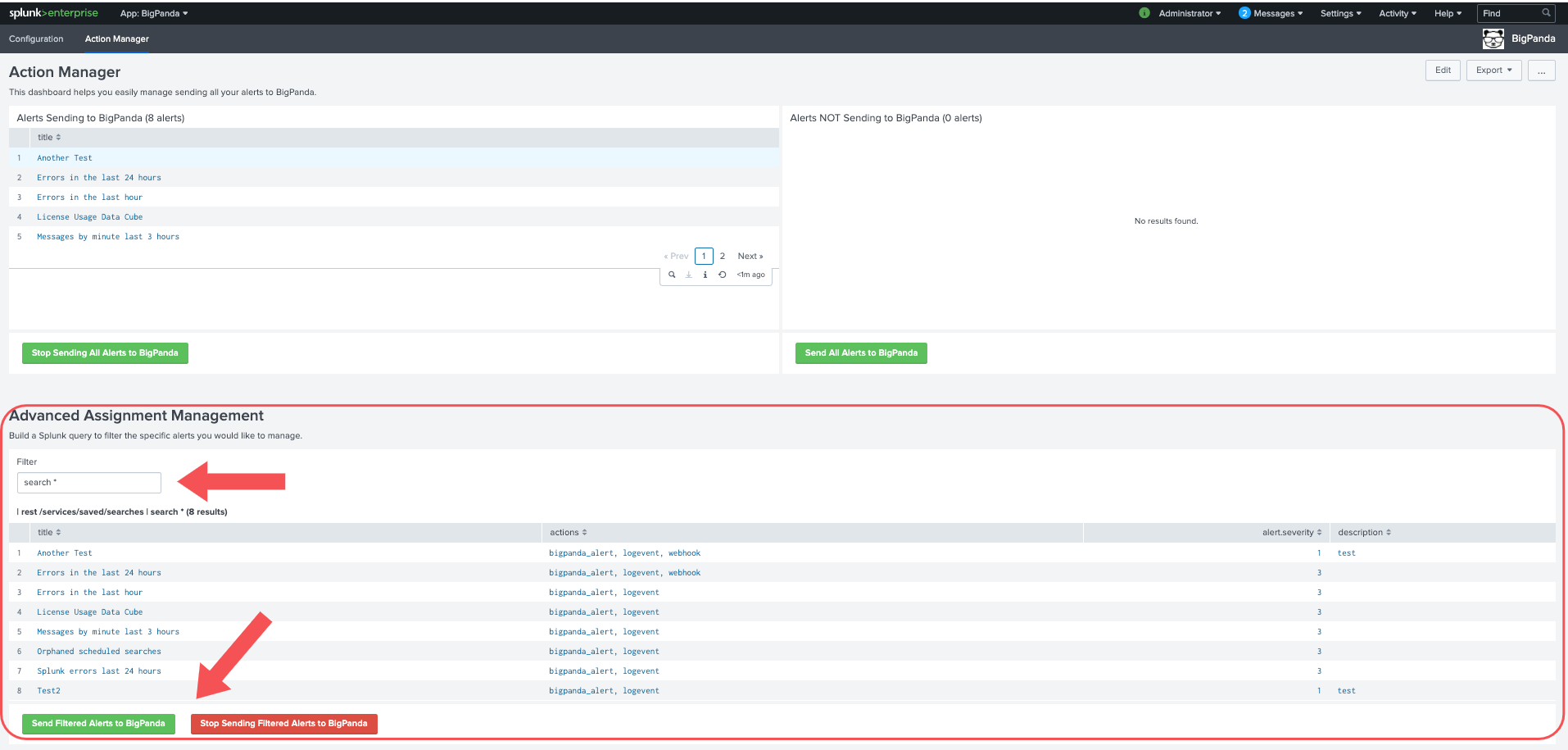Click the export results download icon
This screenshot has height=750, width=1568.
(x=688, y=275)
